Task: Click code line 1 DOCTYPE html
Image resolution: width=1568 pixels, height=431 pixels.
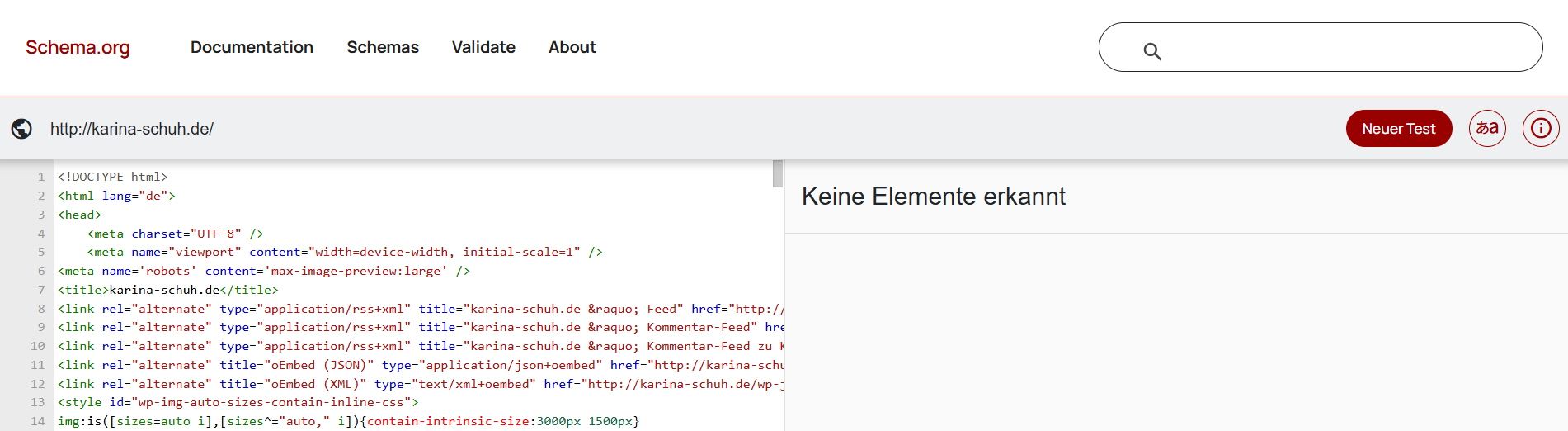Action: coord(113,177)
